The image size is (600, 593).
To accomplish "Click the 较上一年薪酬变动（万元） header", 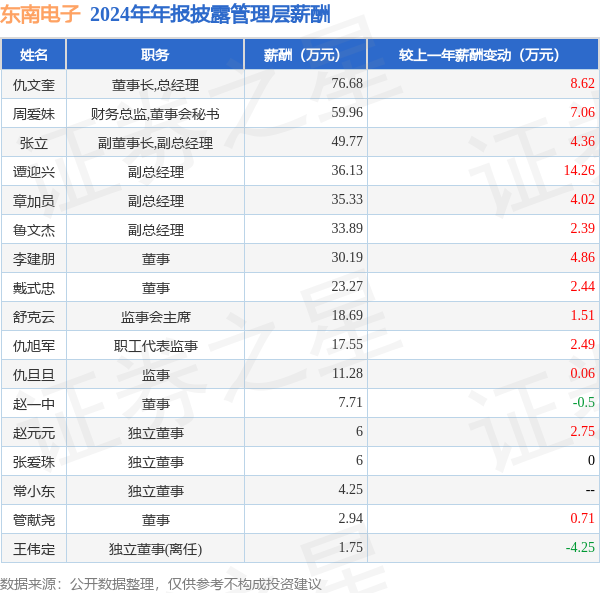I will tap(479, 55).
